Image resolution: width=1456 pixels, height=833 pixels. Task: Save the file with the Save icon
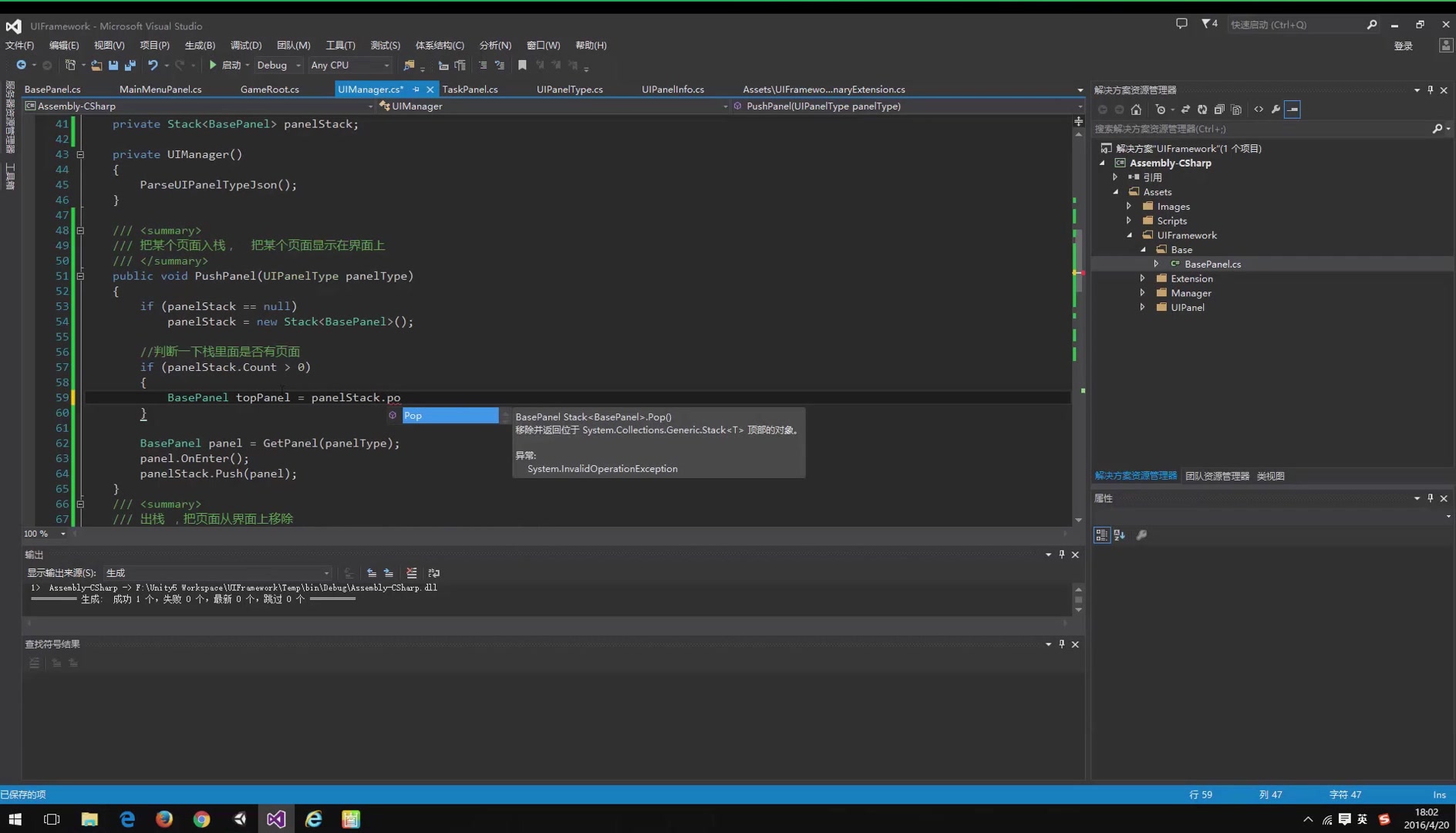[x=113, y=66]
